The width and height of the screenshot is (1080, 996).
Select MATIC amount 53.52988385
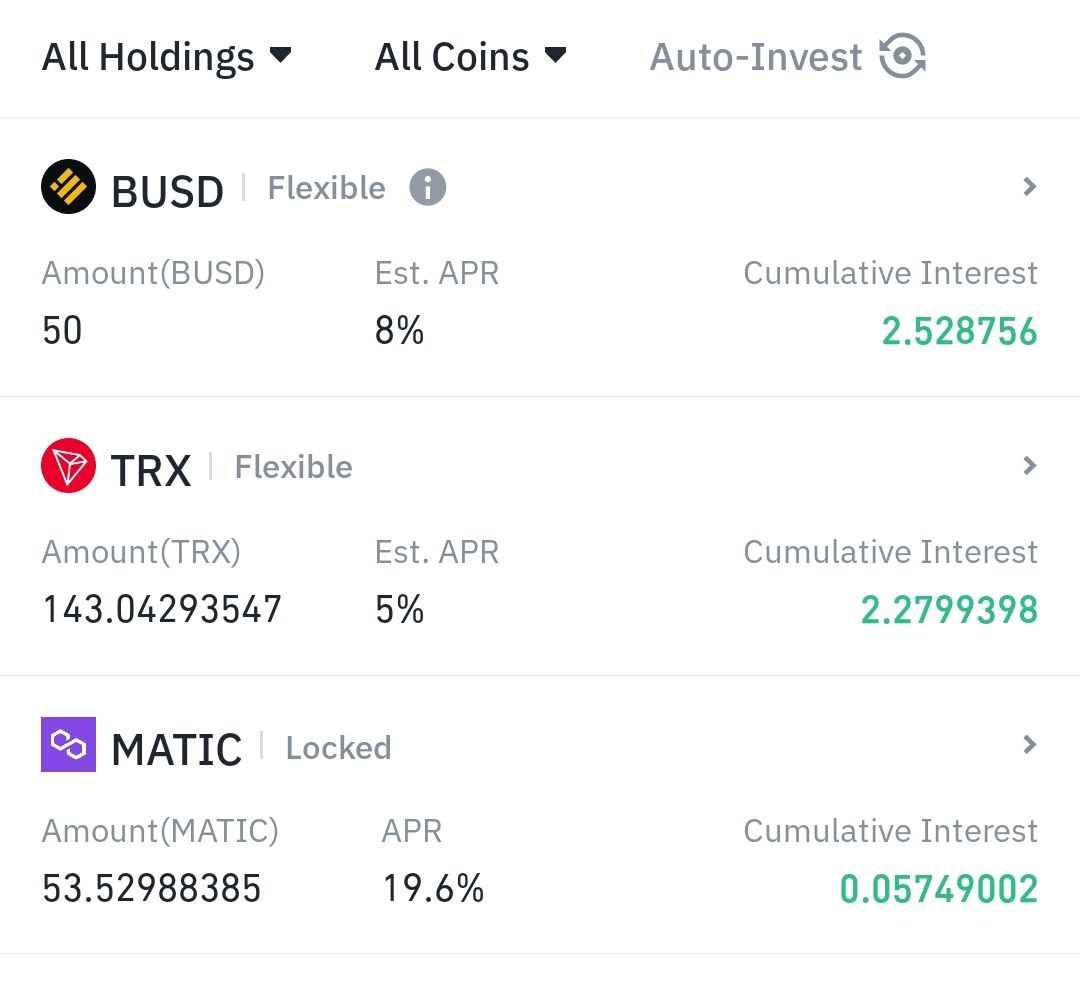(x=152, y=889)
